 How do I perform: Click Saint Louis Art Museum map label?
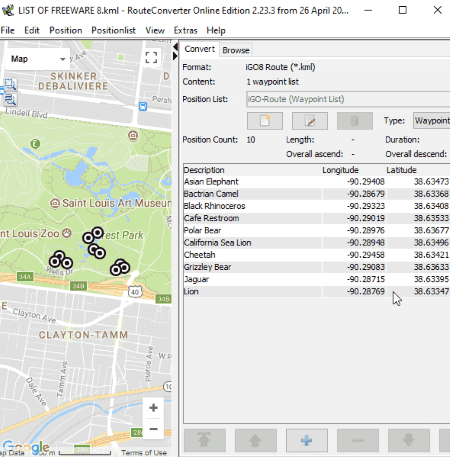tap(116, 203)
